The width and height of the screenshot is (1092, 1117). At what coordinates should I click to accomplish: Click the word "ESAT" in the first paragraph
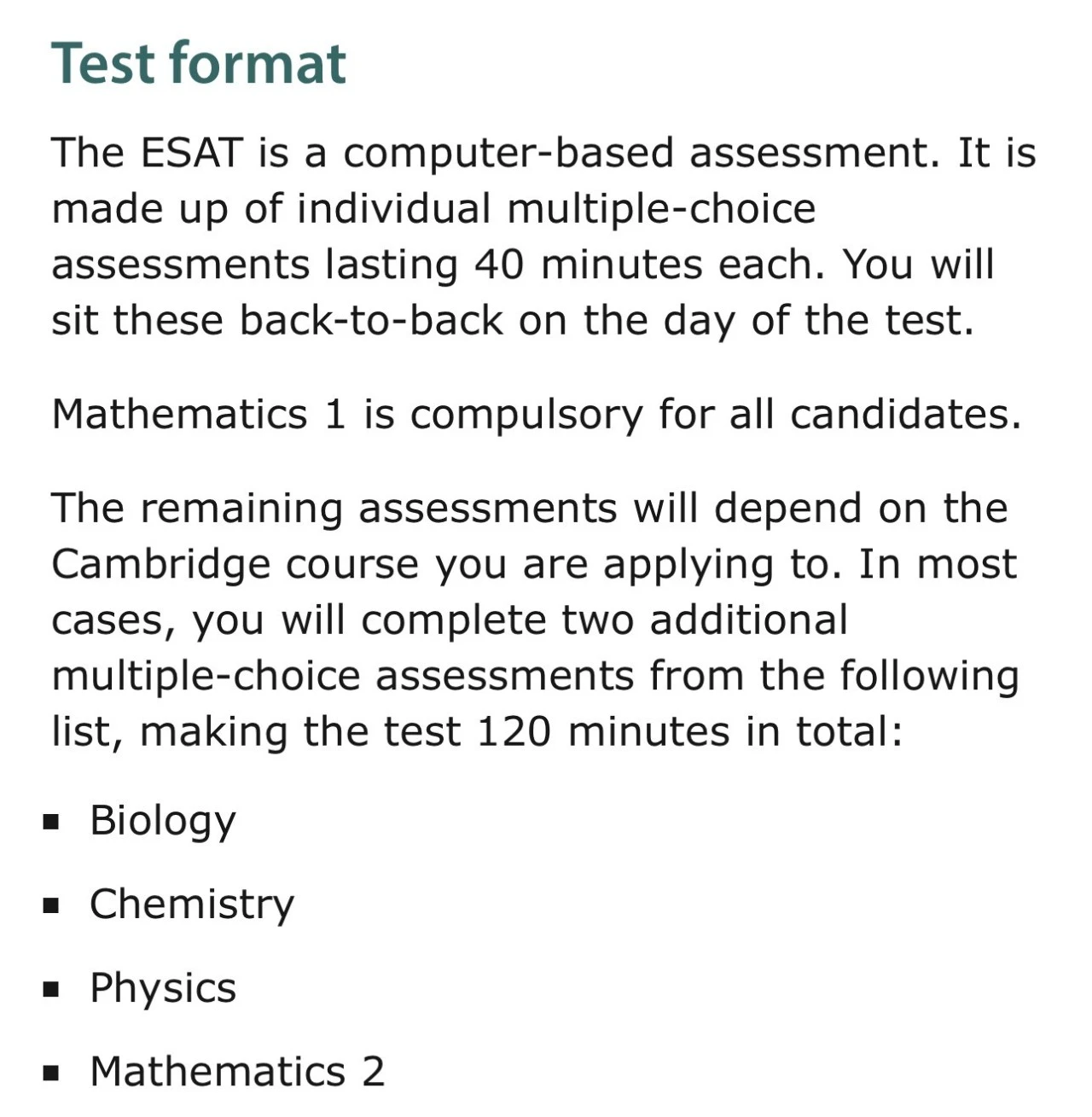click(191, 154)
